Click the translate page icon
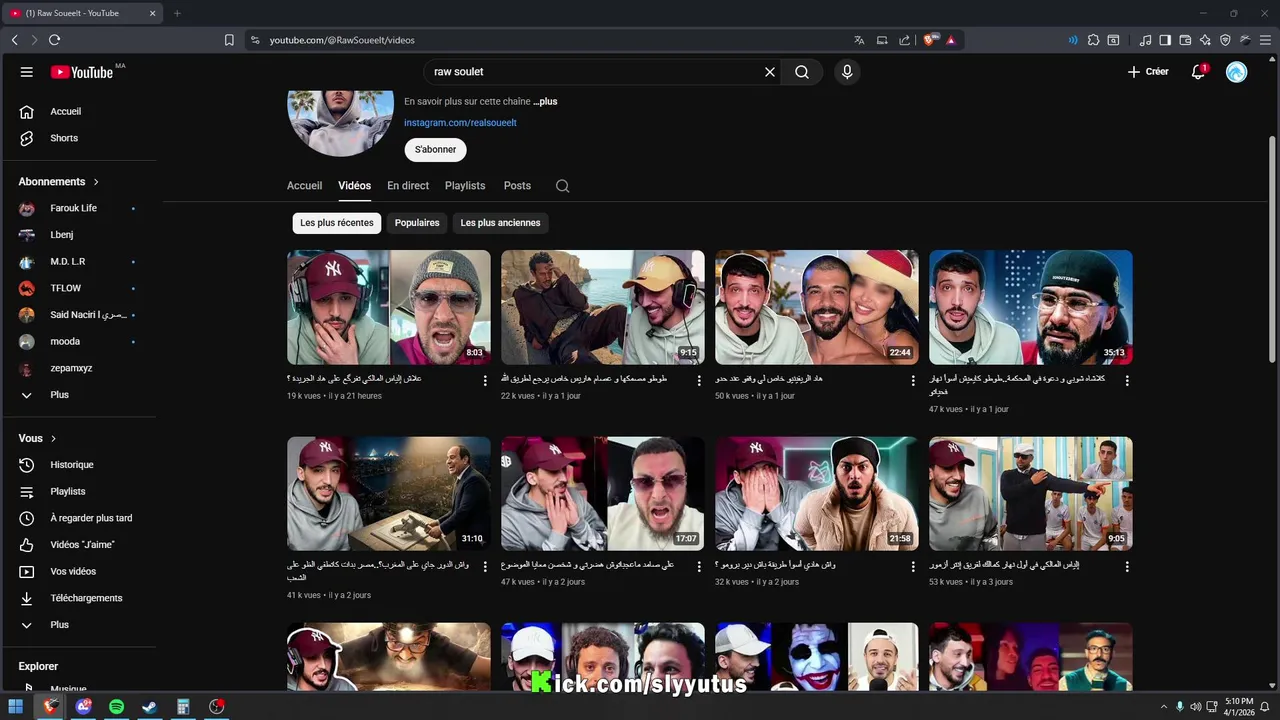The image size is (1280, 720). click(859, 40)
